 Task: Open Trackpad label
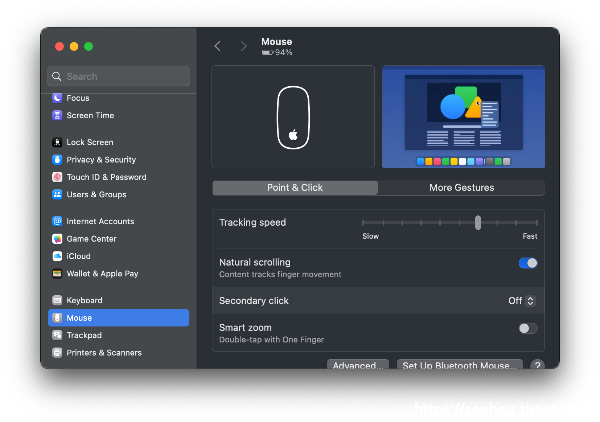click(84, 335)
